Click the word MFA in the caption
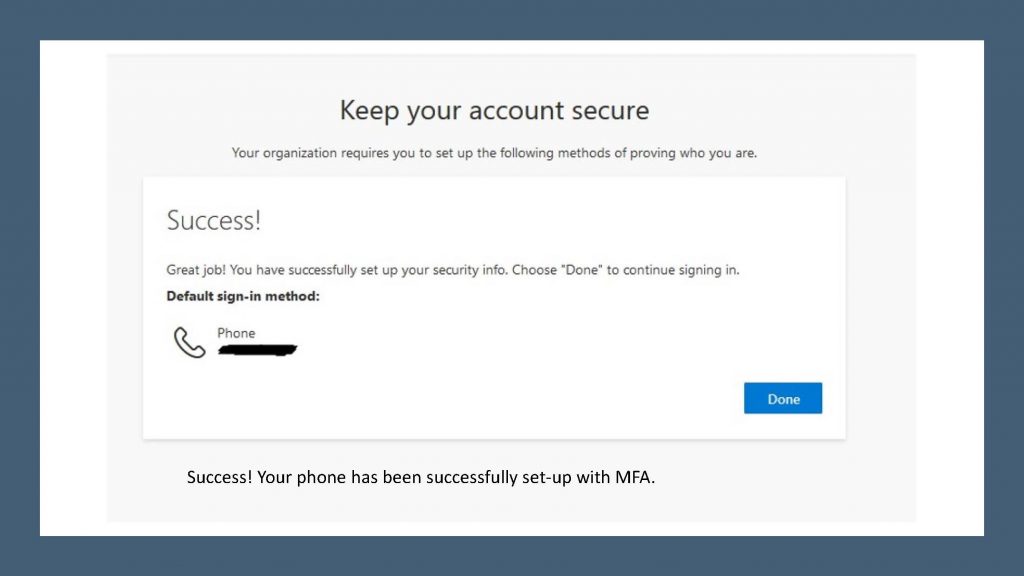 pyautogui.click(x=635, y=477)
